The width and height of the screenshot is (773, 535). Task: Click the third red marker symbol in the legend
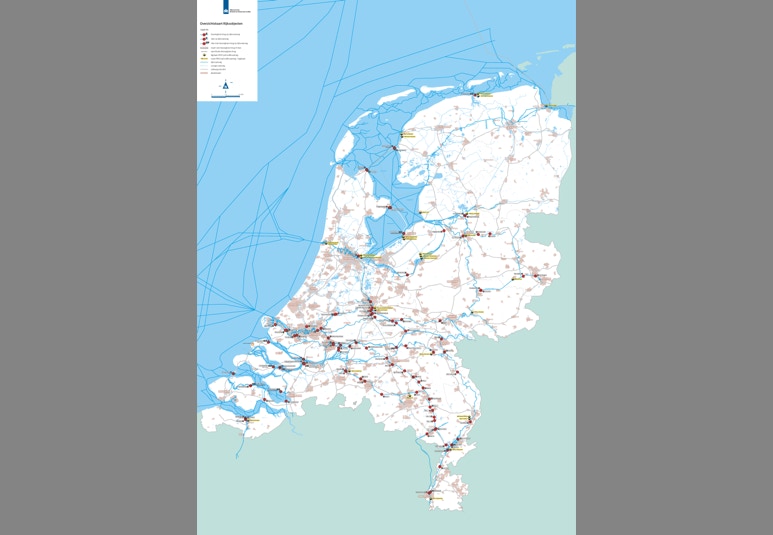[x=205, y=44]
